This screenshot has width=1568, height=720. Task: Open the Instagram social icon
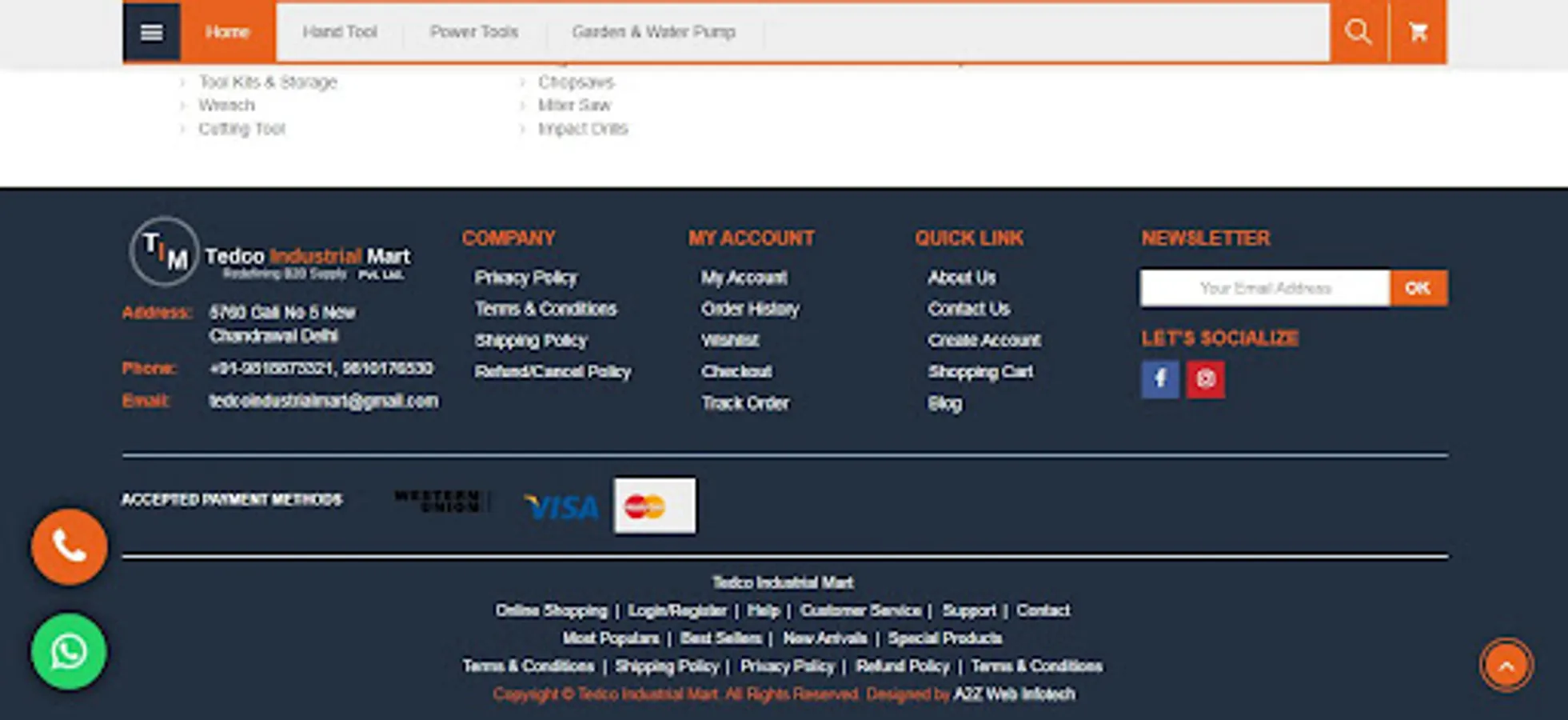pyautogui.click(x=1206, y=378)
